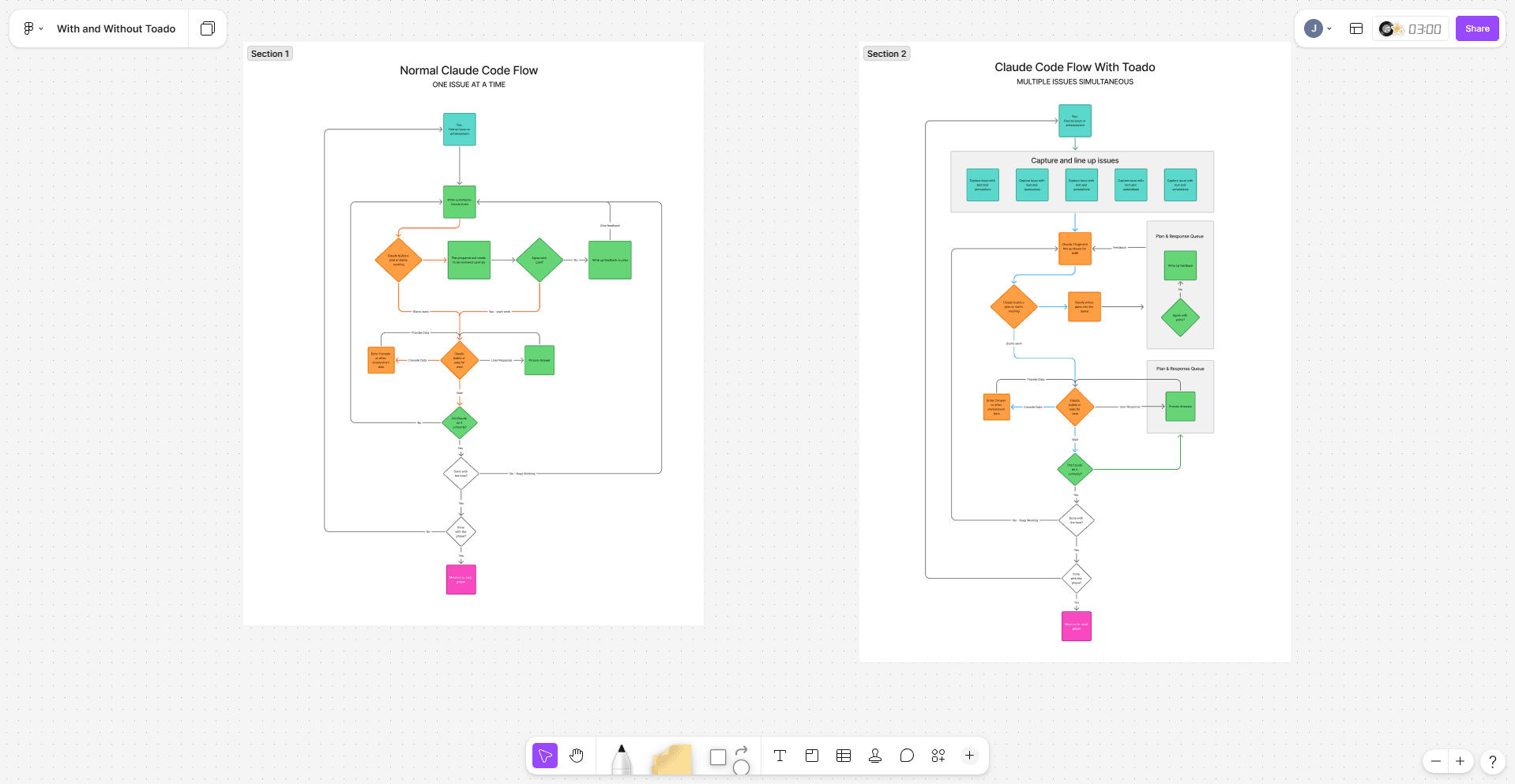Click No - Keep Working label in Section 2
Image resolution: width=1515 pixels, height=784 pixels.
click(1025, 520)
